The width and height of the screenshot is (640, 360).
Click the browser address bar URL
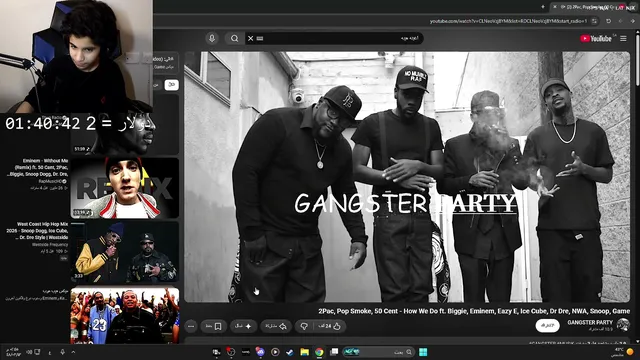tap(508, 21)
